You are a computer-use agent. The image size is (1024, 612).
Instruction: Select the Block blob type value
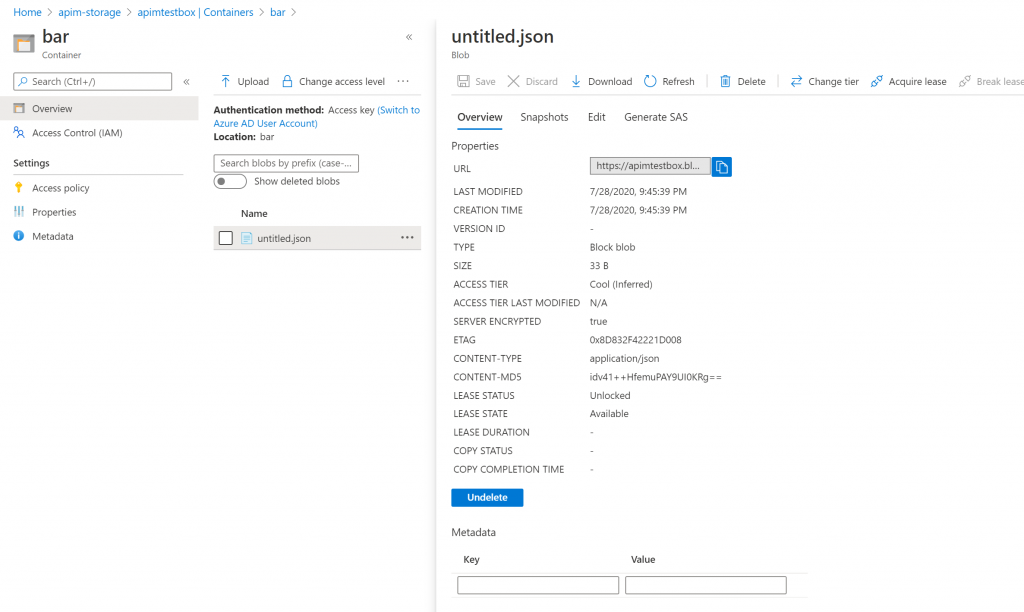click(613, 247)
